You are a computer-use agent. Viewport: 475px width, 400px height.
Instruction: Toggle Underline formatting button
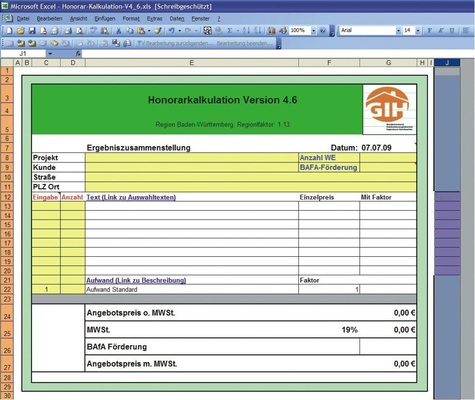[x=452, y=31]
